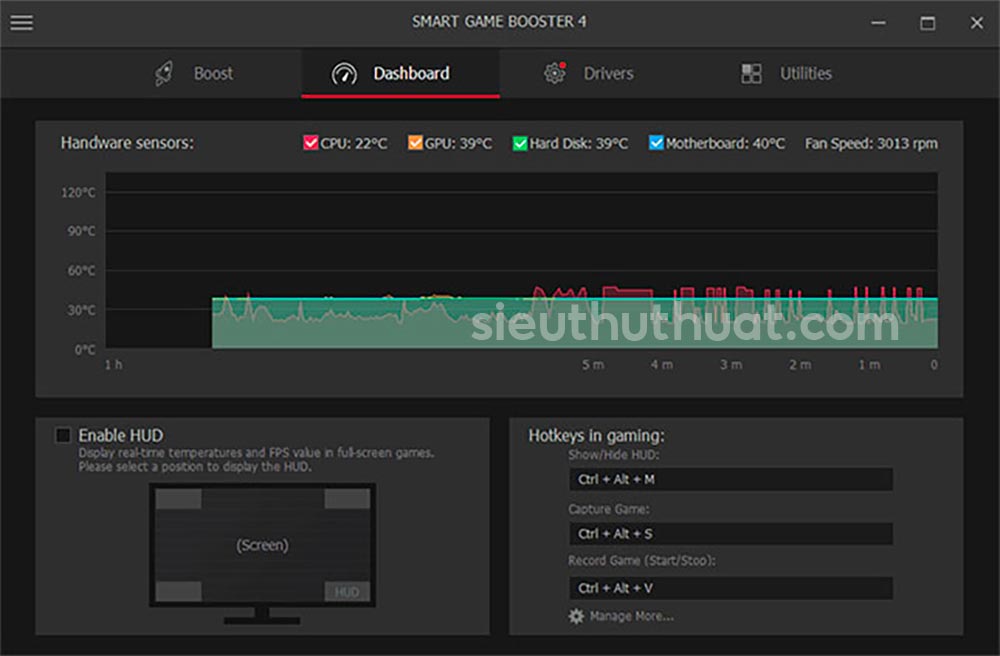Open the hamburger menu icon

pos(21,22)
